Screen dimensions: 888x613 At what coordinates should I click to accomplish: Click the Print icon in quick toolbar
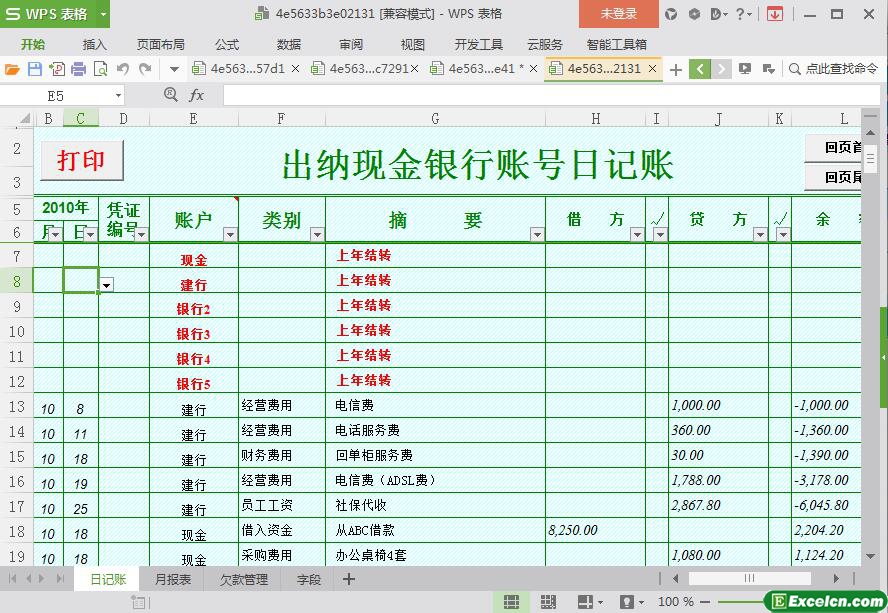[x=78, y=69]
